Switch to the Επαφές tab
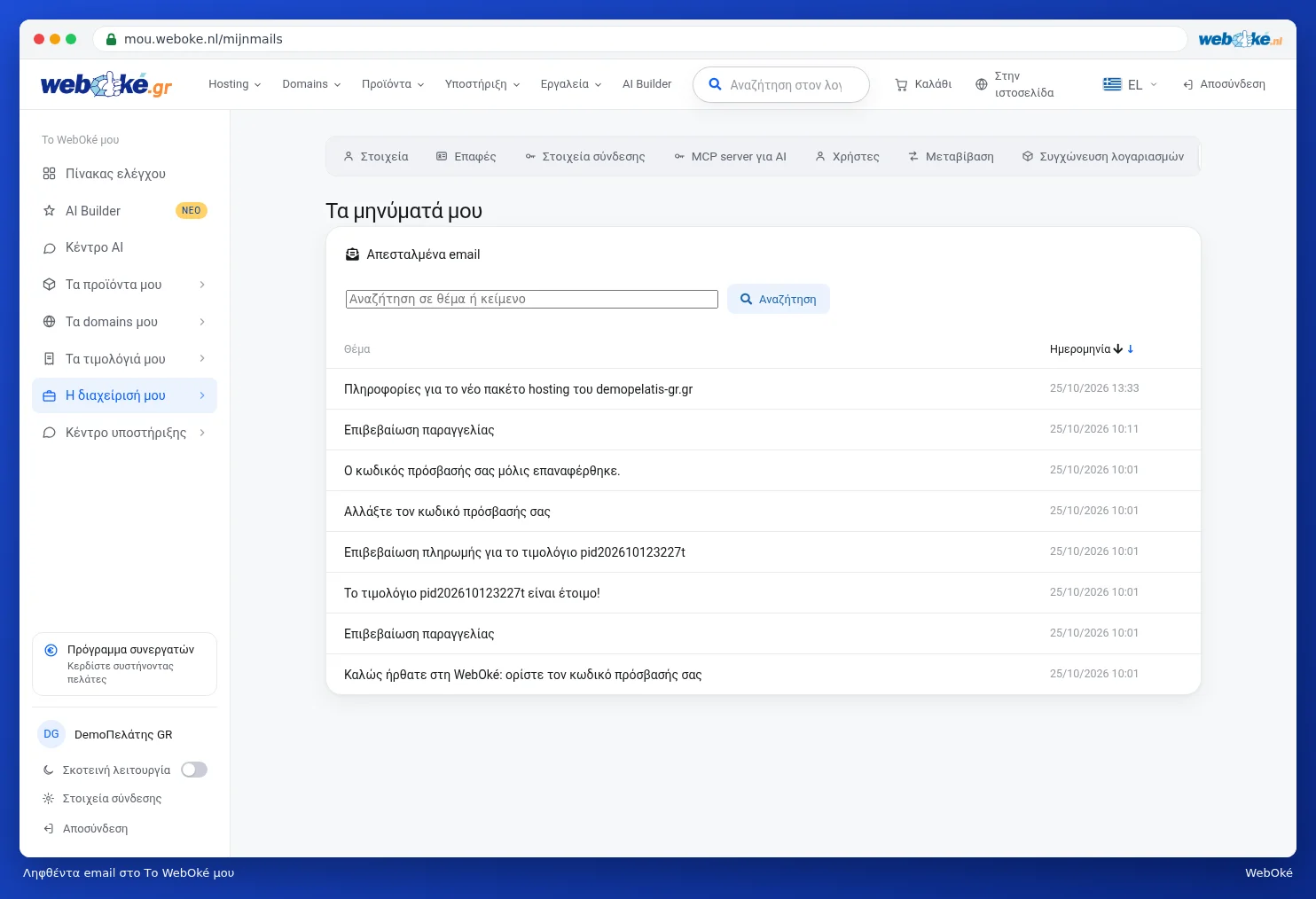Viewport: 1316px width, 899px height. pyautogui.click(x=466, y=157)
